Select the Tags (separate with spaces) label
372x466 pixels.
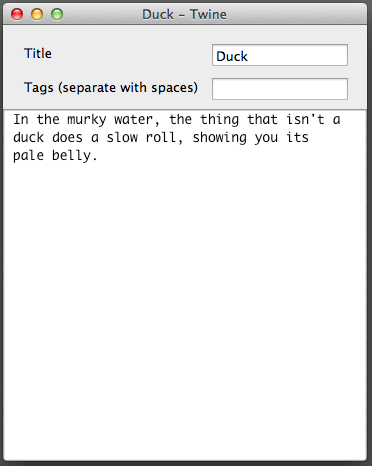coord(111,88)
